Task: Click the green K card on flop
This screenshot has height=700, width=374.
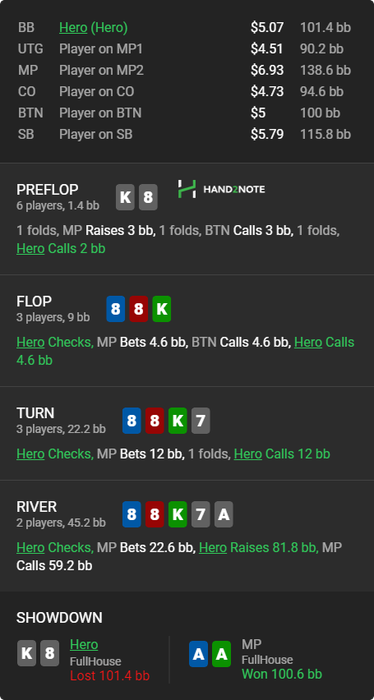Action: 162,309
